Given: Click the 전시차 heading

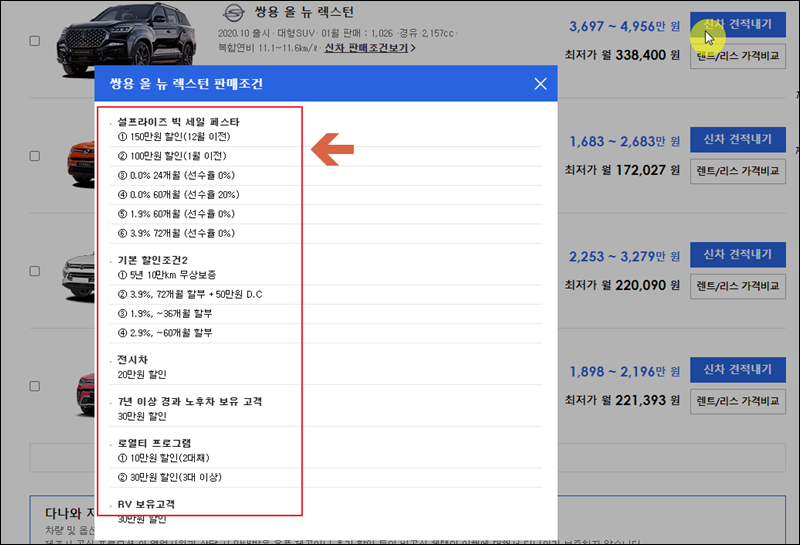Looking at the screenshot, I should [x=133, y=360].
